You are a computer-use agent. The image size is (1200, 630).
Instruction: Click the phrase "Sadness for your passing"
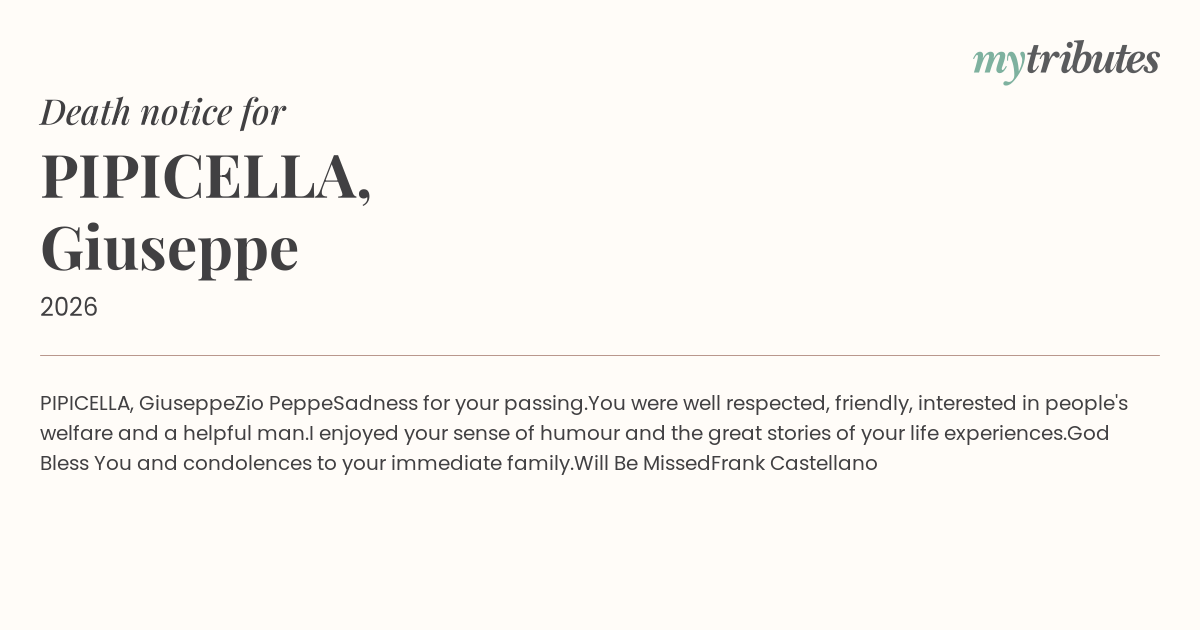click(x=459, y=403)
